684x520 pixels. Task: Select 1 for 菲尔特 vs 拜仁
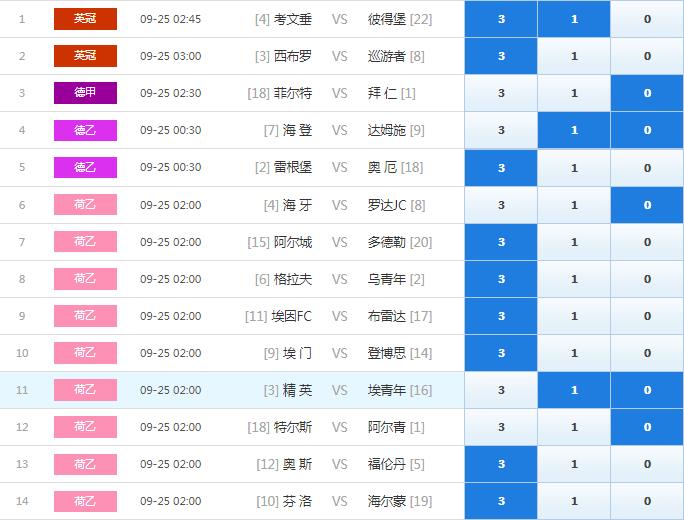coord(574,93)
